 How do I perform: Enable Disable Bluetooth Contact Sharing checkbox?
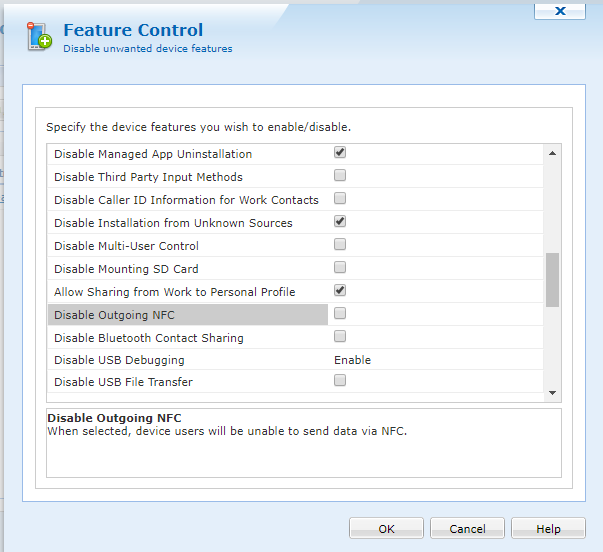pos(340,337)
